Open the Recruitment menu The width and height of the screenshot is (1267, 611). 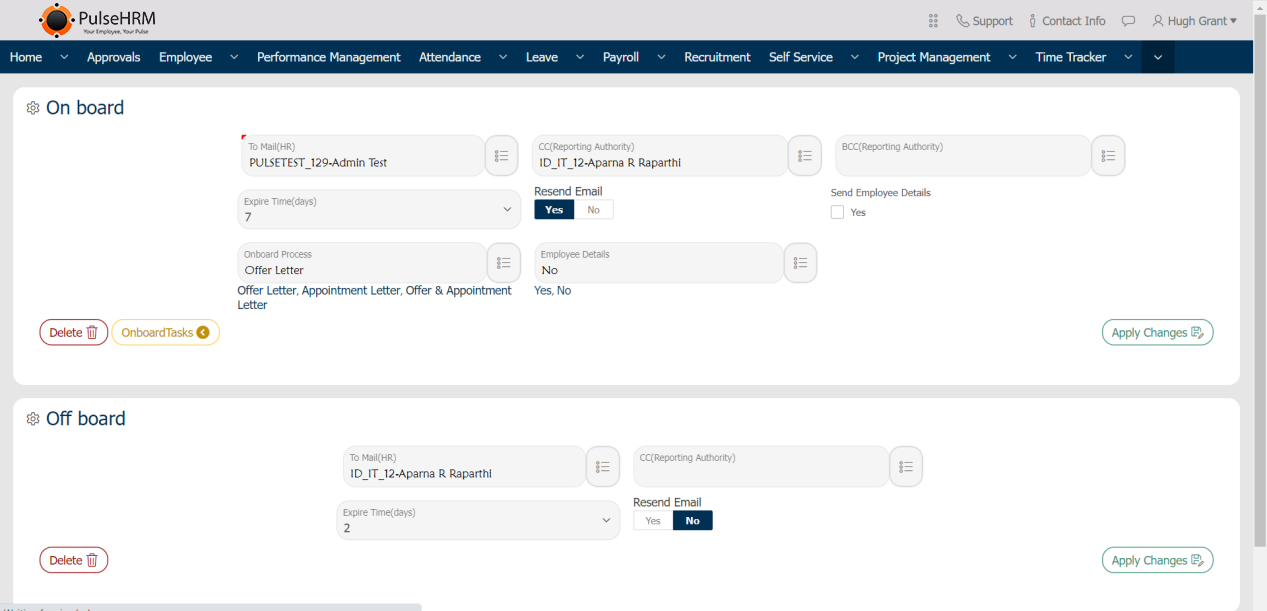click(x=717, y=57)
